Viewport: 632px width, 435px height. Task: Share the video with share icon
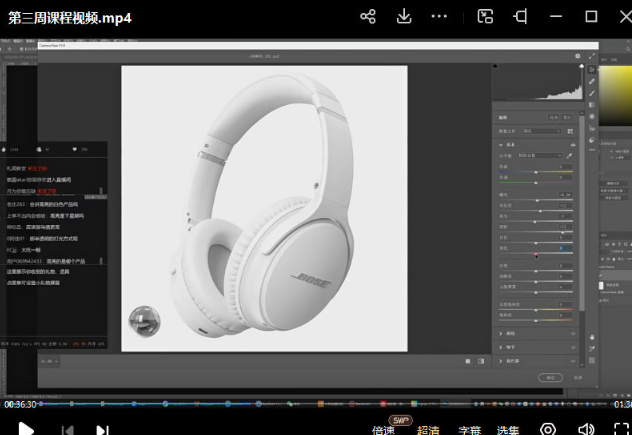(368, 17)
